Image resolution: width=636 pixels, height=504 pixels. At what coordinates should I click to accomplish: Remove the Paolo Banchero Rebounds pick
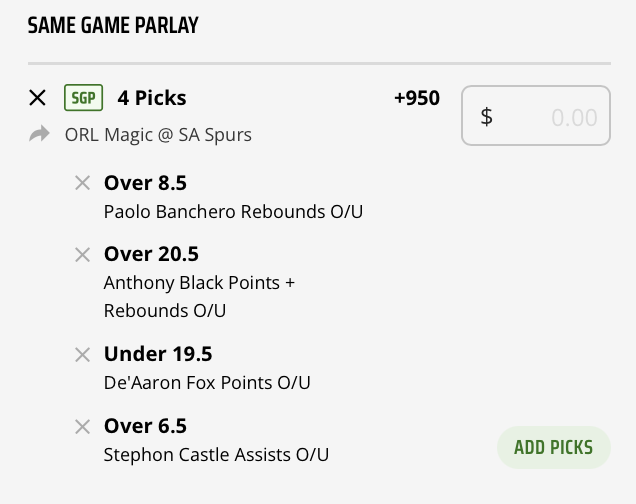point(83,183)
